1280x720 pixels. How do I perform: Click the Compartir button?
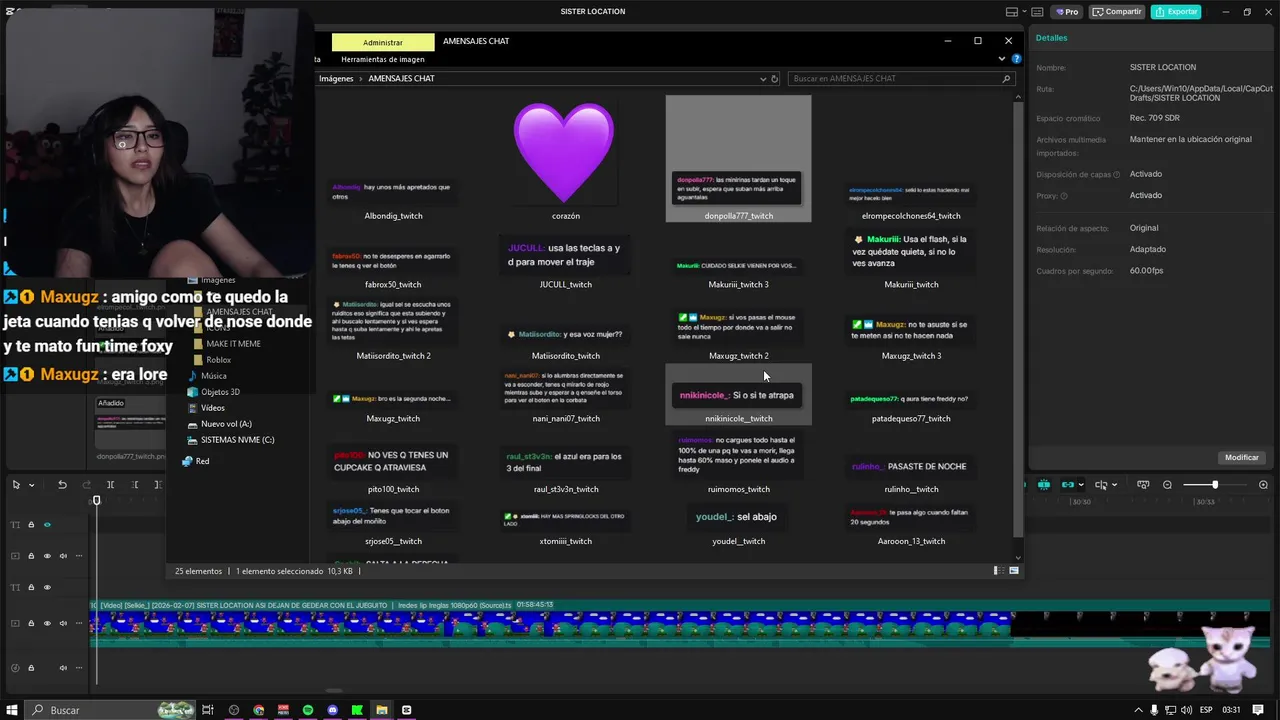coord(1118,12)
